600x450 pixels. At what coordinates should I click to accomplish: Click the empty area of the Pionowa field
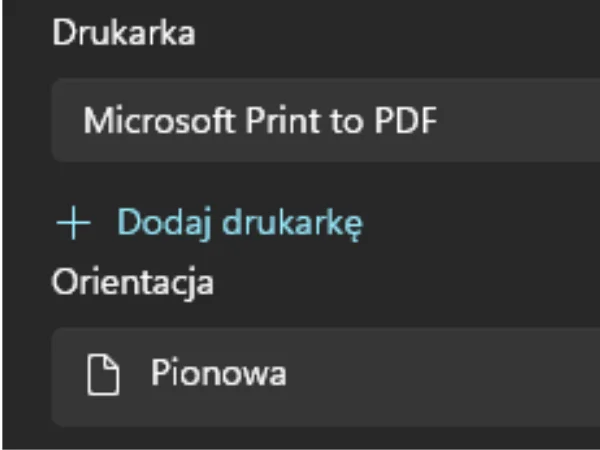(x=450, y=376)
